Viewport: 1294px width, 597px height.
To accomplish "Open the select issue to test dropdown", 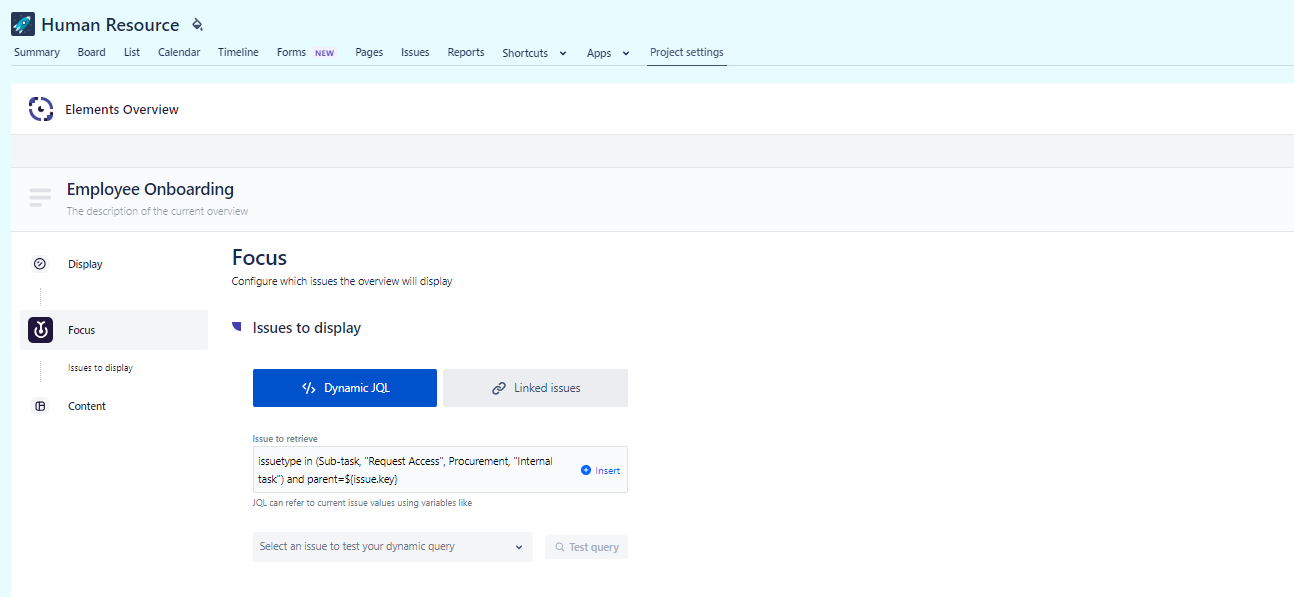I will click(x=392, y=547).
